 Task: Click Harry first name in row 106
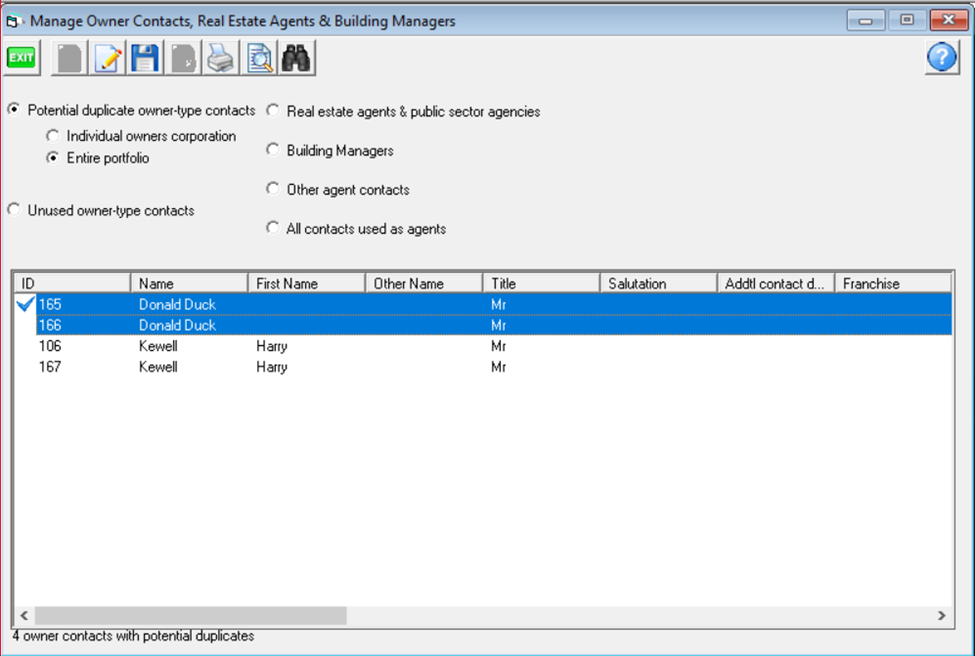[272, 346]
